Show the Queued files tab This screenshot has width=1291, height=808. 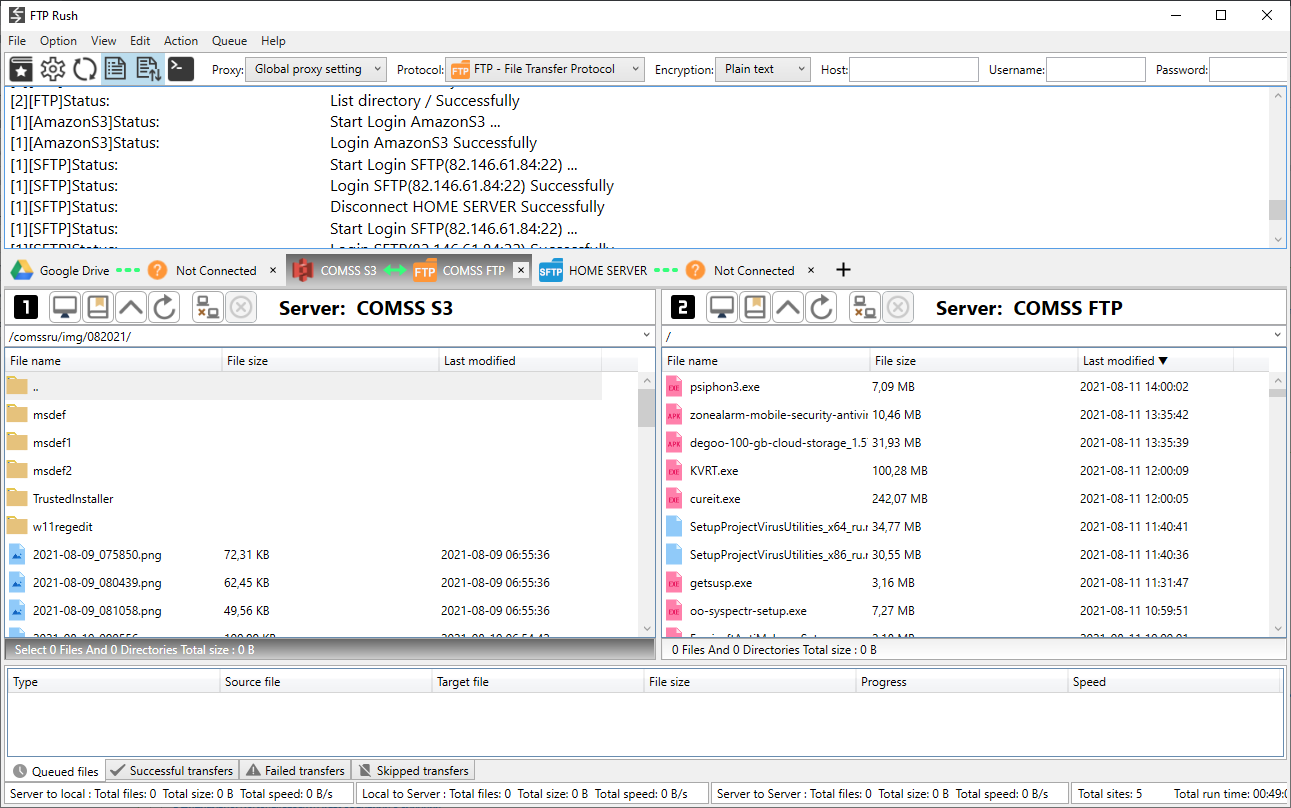[x=55, y=771]
